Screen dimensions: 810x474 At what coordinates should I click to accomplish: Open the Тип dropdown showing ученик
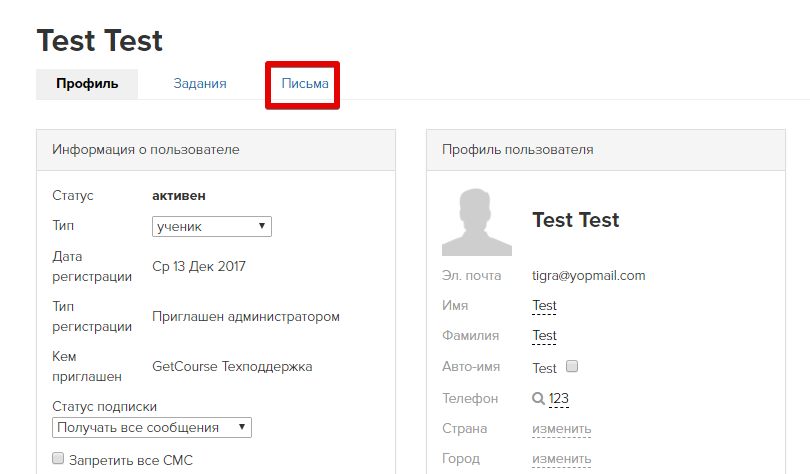point(212,226)
